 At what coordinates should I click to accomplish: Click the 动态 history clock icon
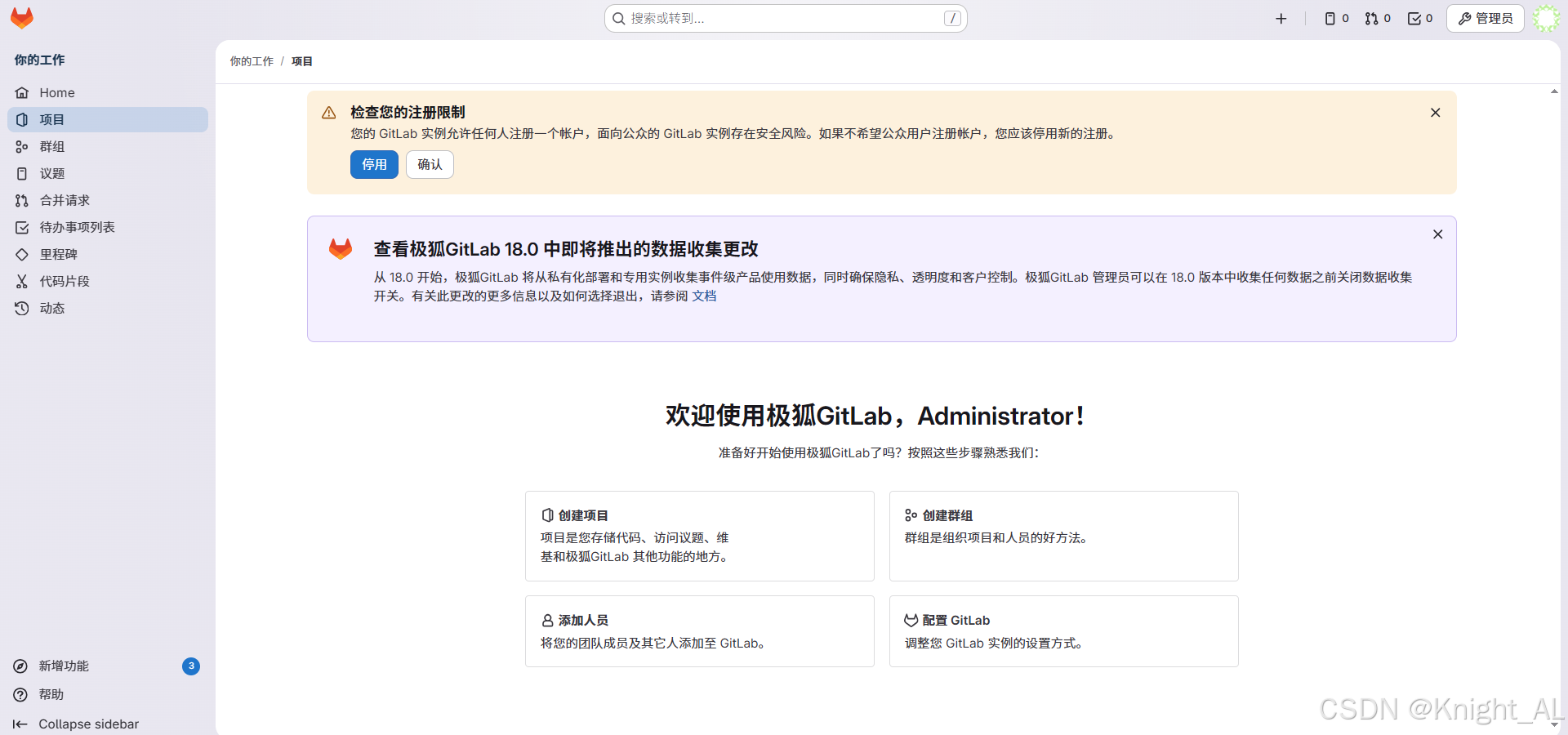click(22, 308)
